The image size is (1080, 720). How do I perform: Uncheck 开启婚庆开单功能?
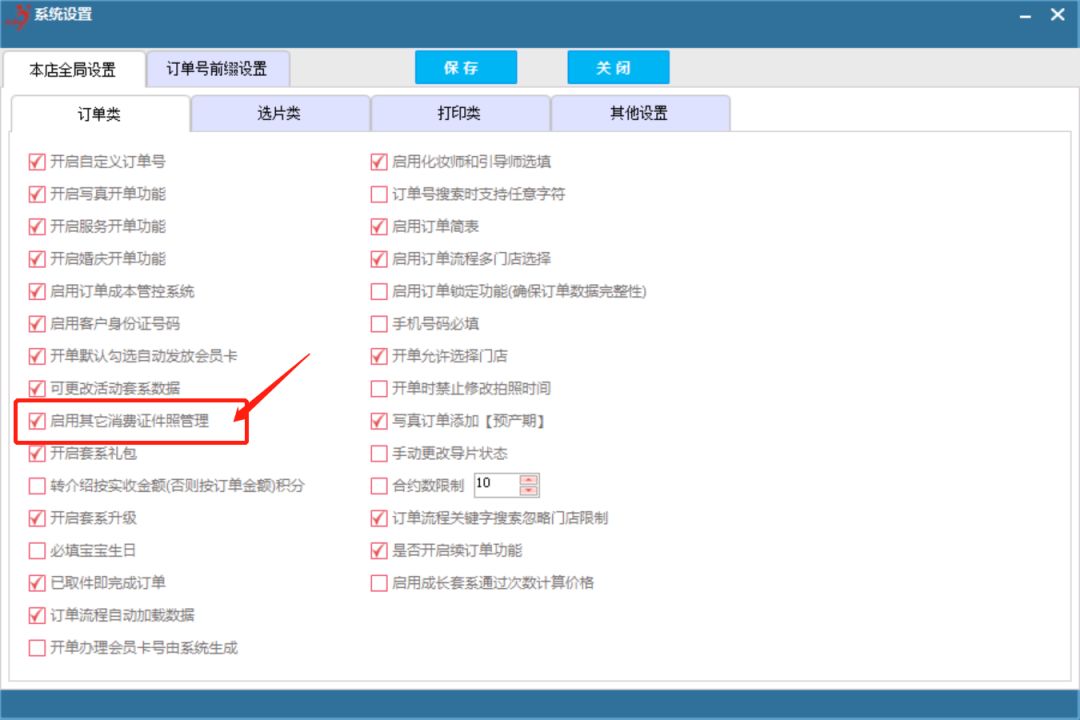tap(37, 258)
